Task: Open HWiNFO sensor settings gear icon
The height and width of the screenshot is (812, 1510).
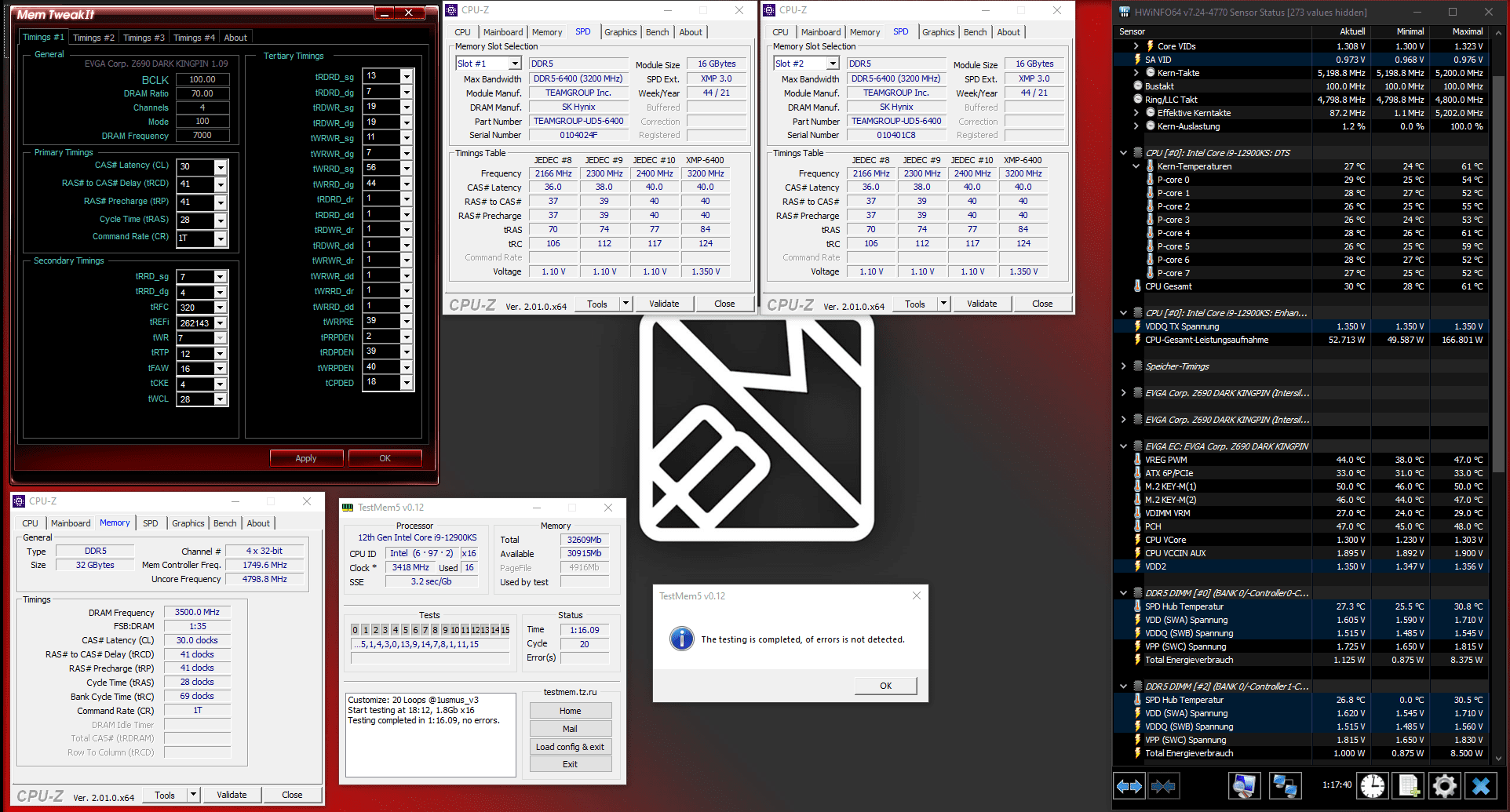Action: (1445, 785)
